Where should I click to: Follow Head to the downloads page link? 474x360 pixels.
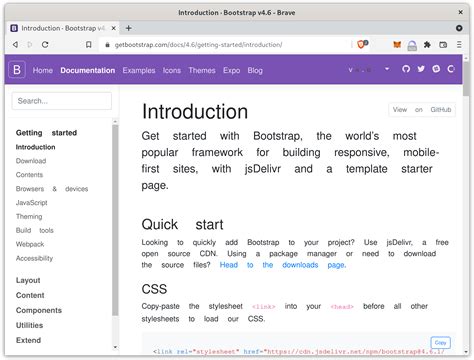pyautogui.click(x=283, y=265)
